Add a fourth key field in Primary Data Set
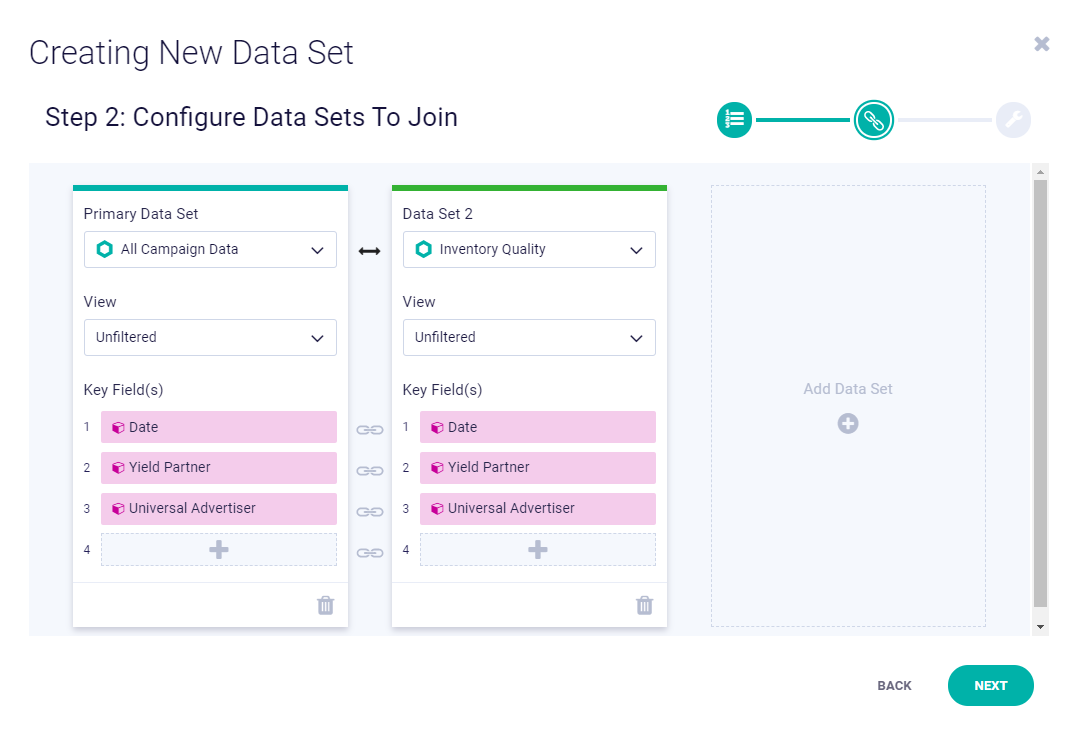Image resolution: width=1077 pixels, height=730 pixels. pos(219,549)
